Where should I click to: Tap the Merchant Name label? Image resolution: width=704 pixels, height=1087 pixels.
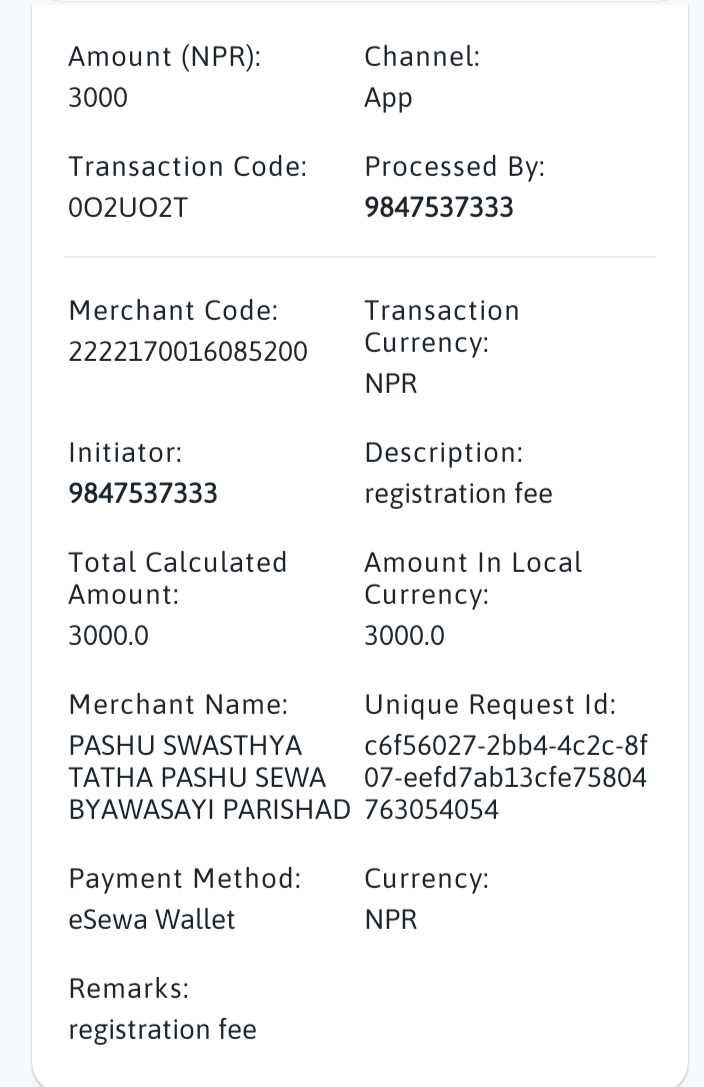(178, 704)
